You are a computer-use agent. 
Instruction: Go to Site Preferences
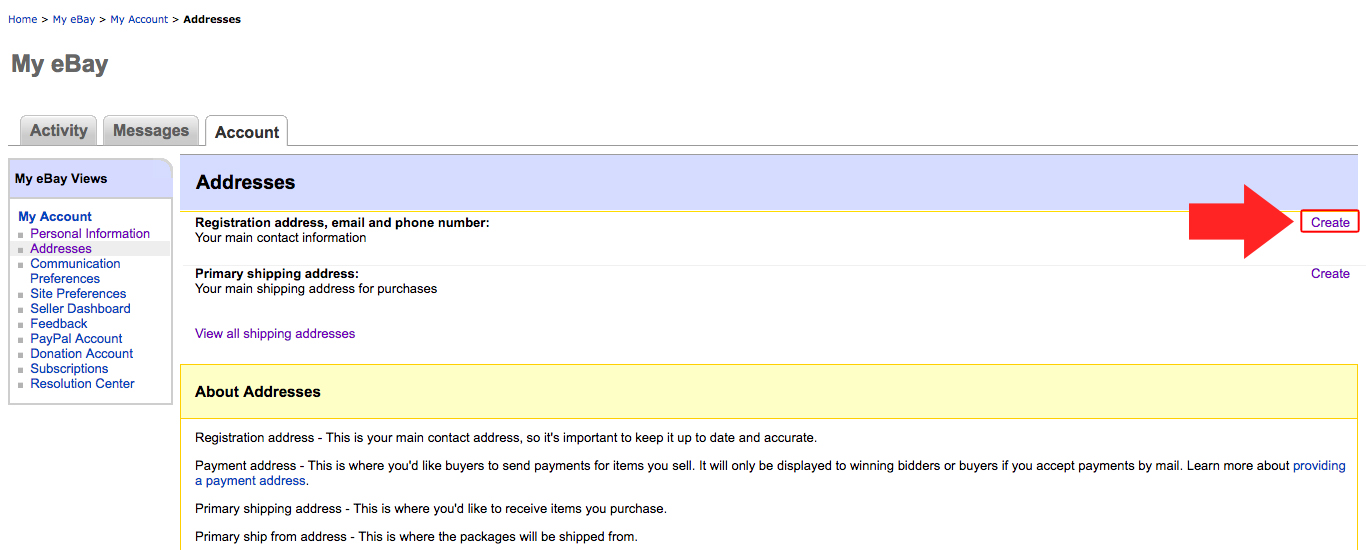pyautogui.click(x=78, y=294)
